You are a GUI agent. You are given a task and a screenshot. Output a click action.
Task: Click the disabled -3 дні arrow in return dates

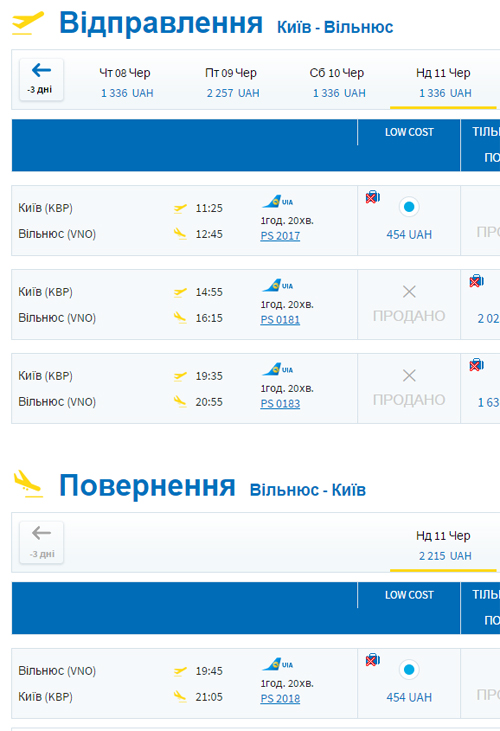[x=41, y=542]
